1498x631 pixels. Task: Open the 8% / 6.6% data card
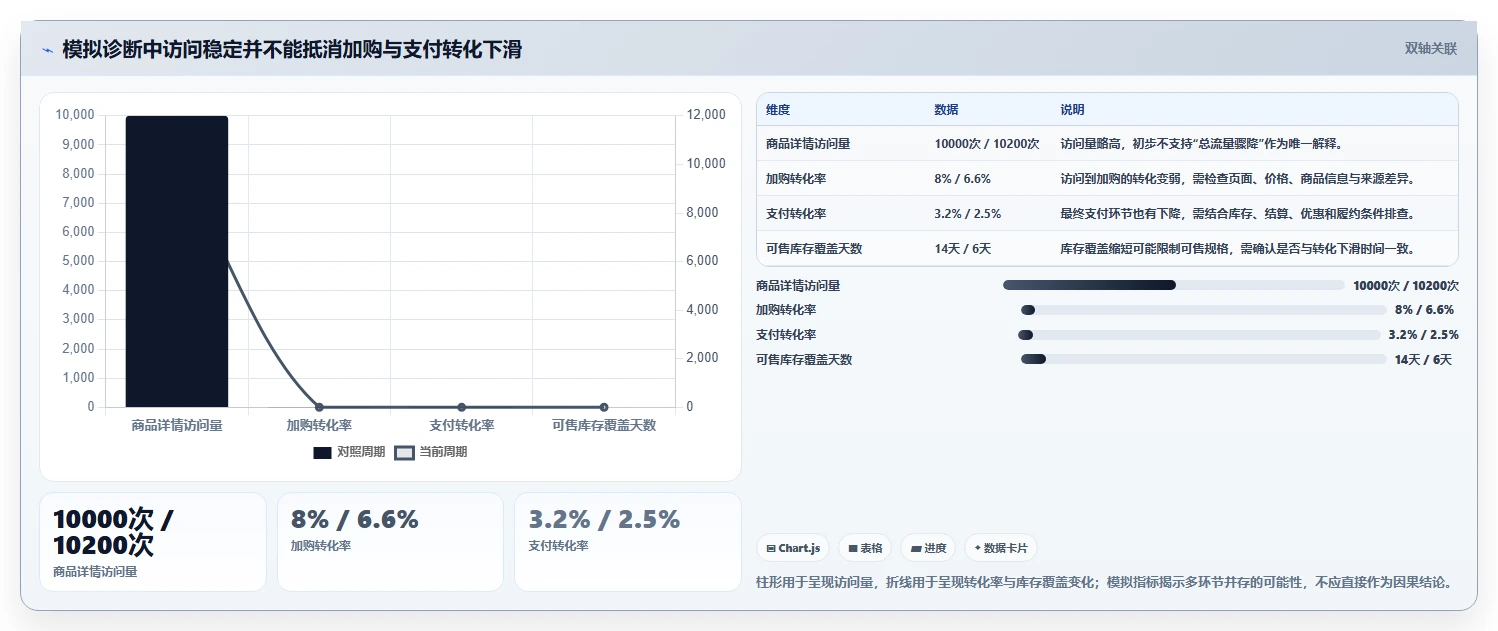390,542
